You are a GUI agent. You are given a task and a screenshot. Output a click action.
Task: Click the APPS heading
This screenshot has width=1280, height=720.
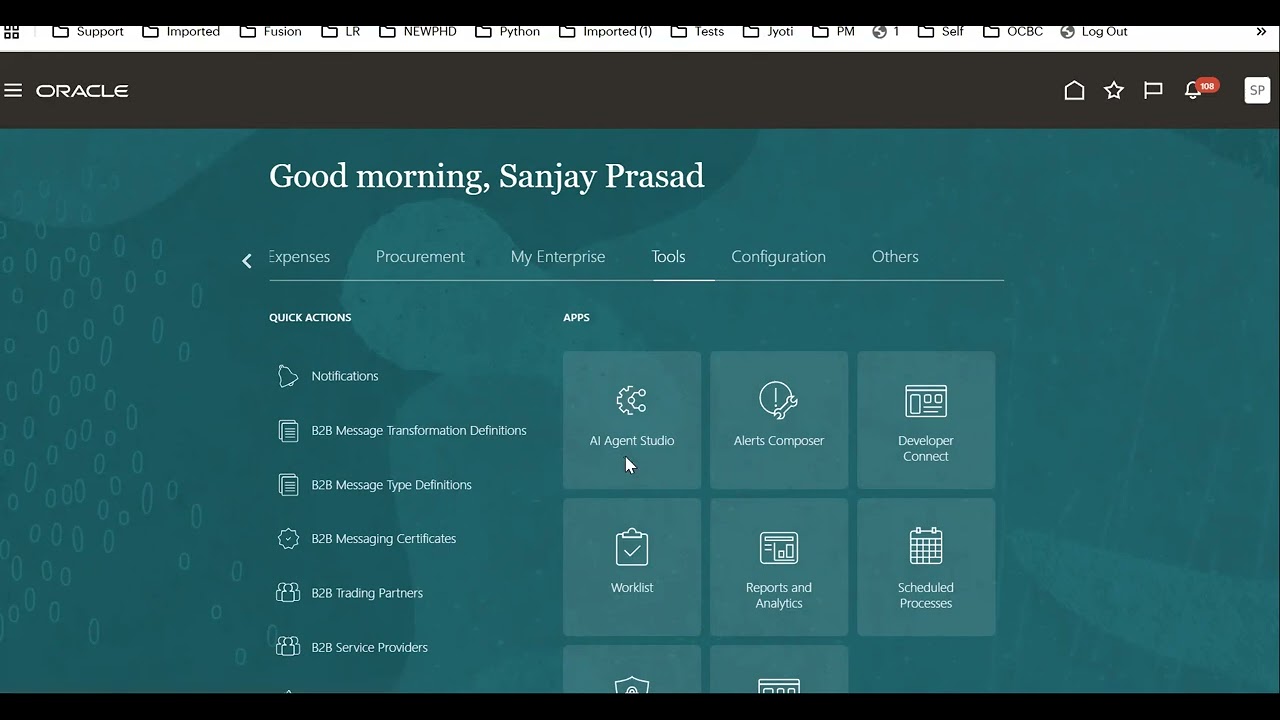576,318
